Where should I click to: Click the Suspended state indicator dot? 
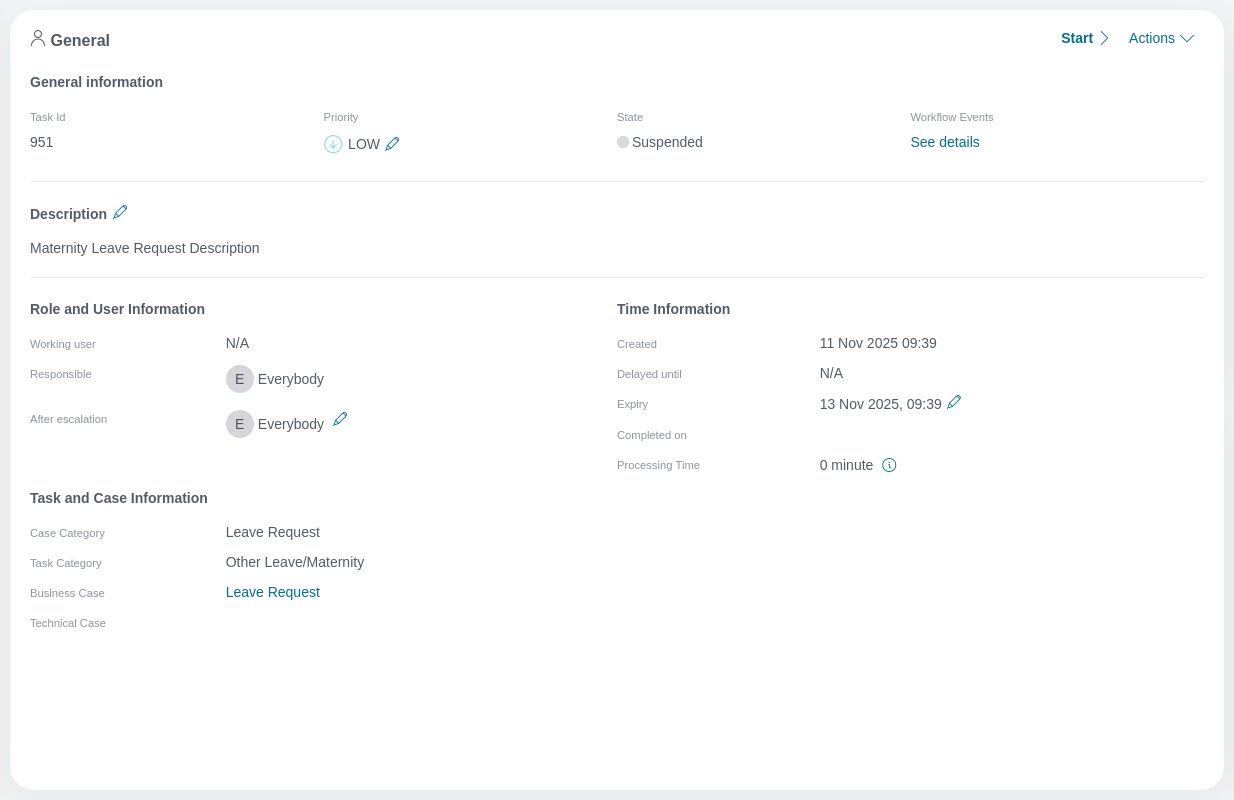[623, 142]
